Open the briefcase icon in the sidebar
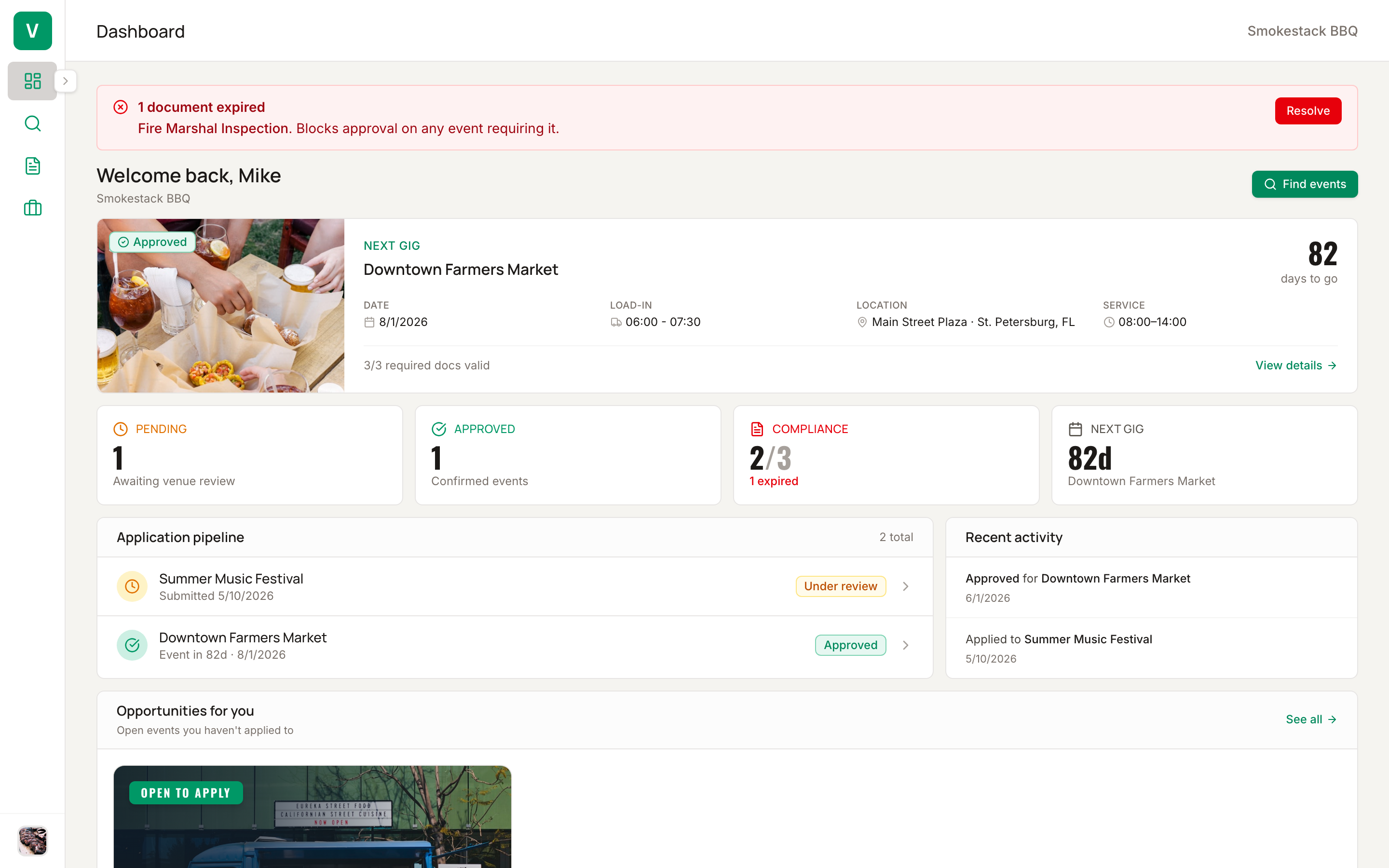The image size is (1389, 868). point(33,208)
